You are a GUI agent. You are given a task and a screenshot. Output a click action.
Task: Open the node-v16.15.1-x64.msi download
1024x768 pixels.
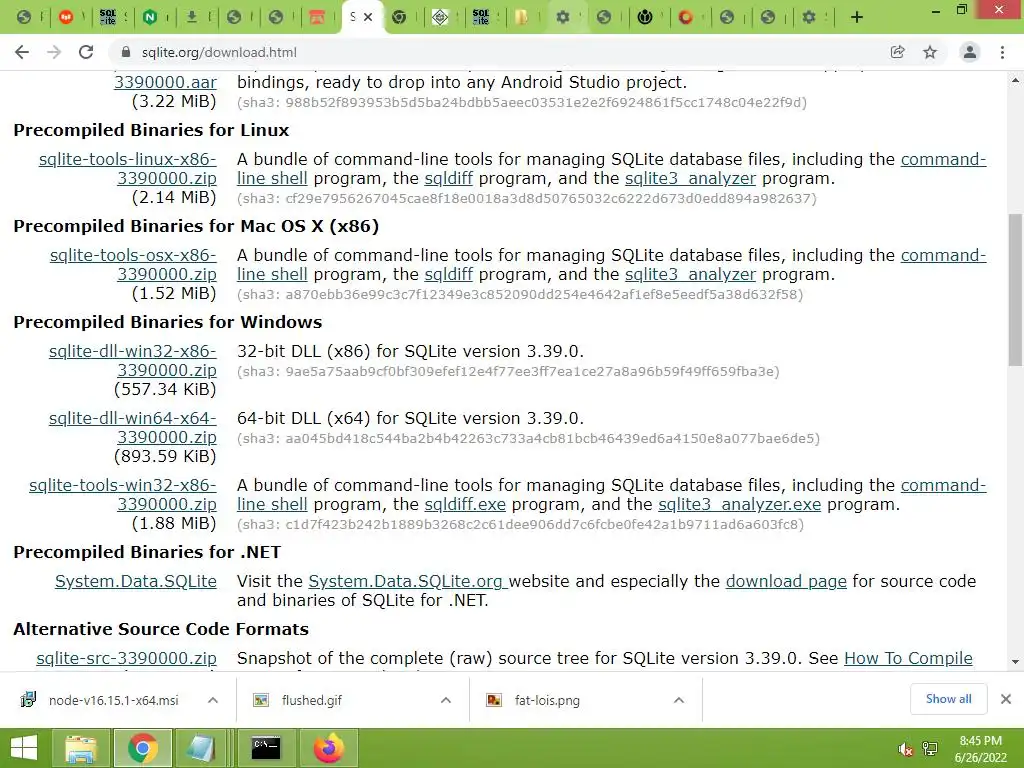(114, 700)
